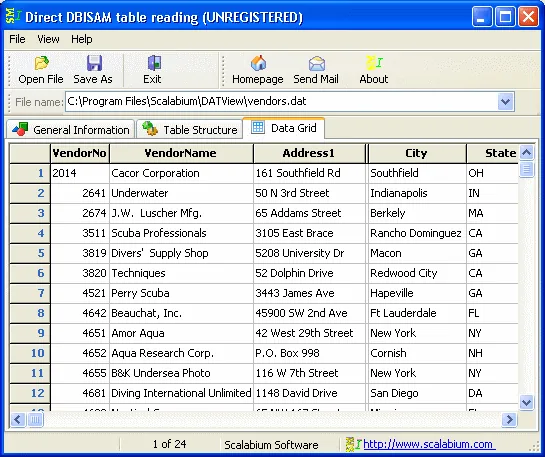
Task: Click the file name path field
Action: 282,101
